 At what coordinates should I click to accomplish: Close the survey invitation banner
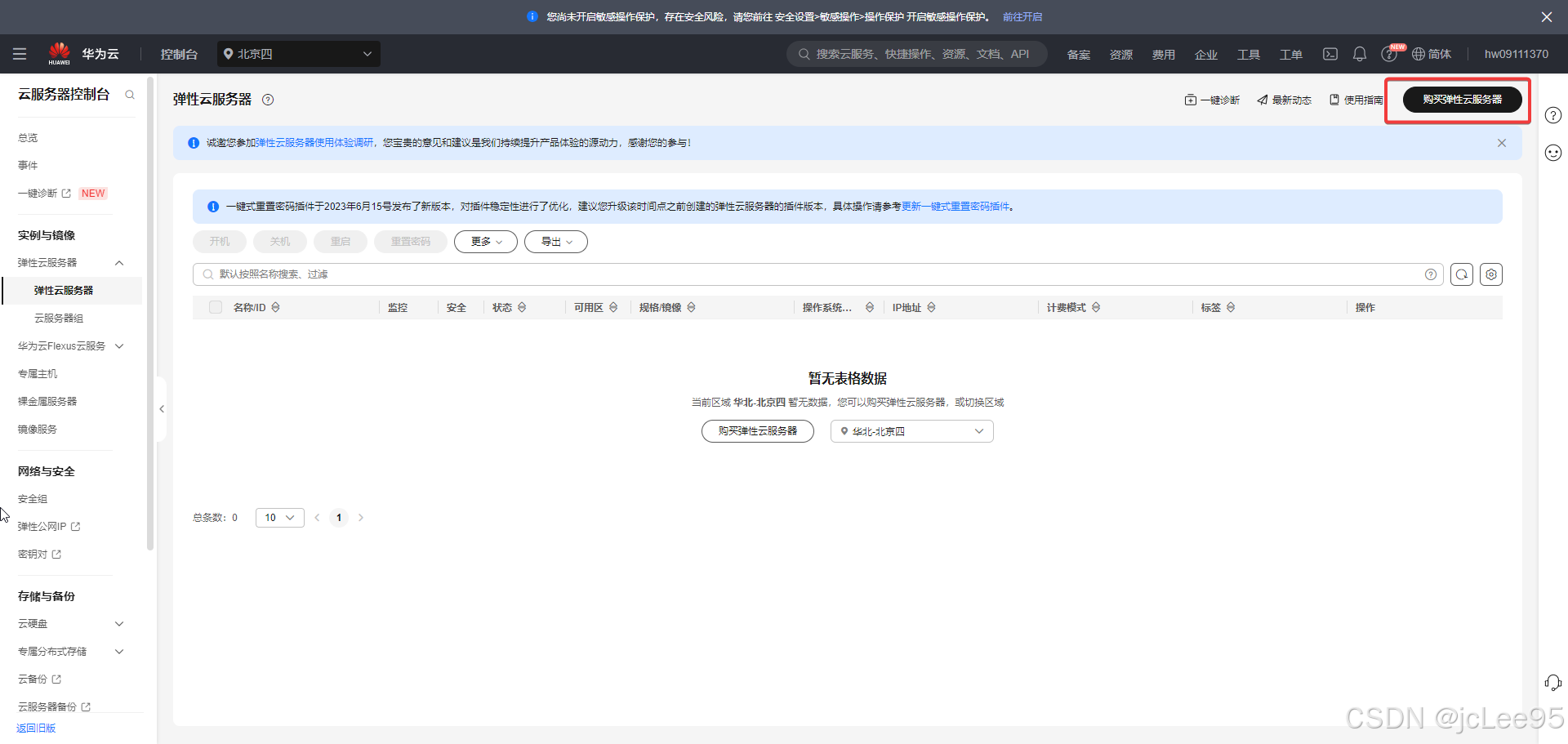click(x=1502, y=143)
